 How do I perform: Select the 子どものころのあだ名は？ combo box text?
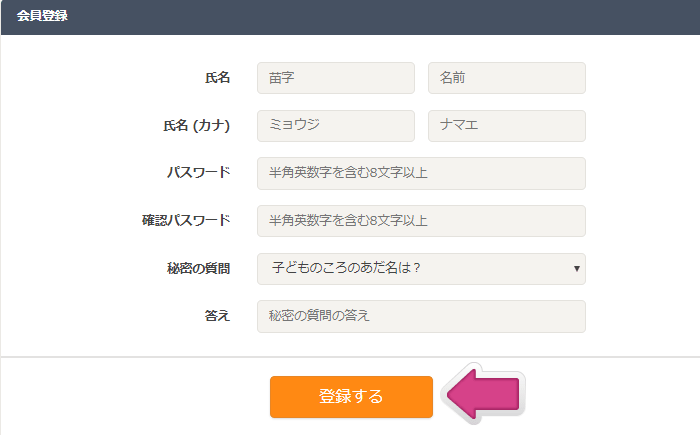coord(346,268)
